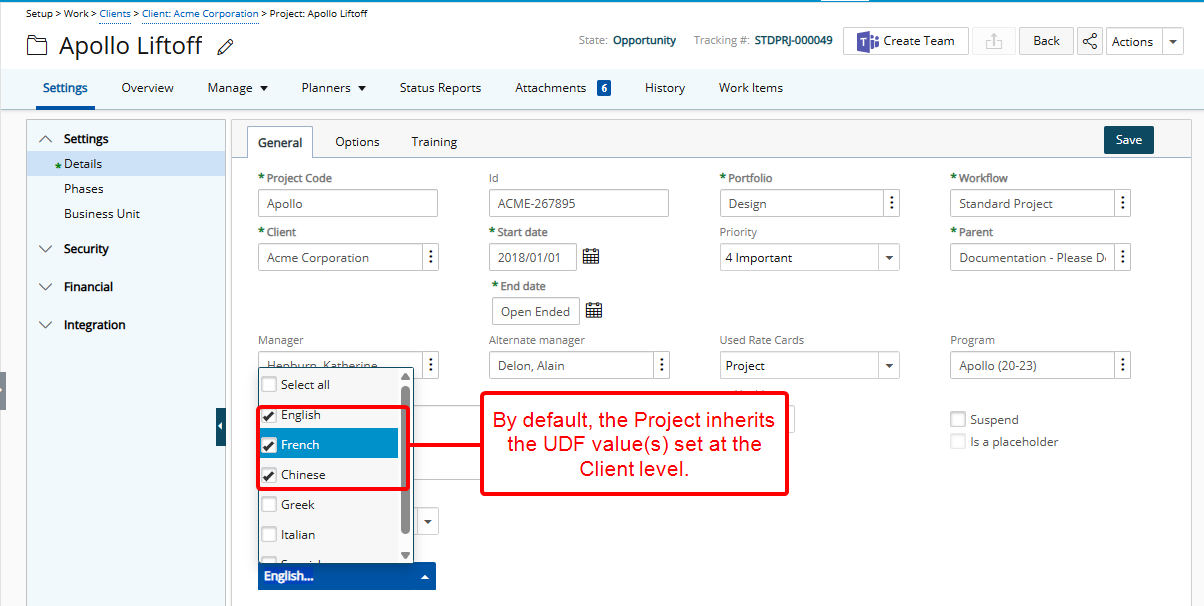
Task: Follow the Client: Acme Corporation breadcrumb link
Action: pos(201,14)
